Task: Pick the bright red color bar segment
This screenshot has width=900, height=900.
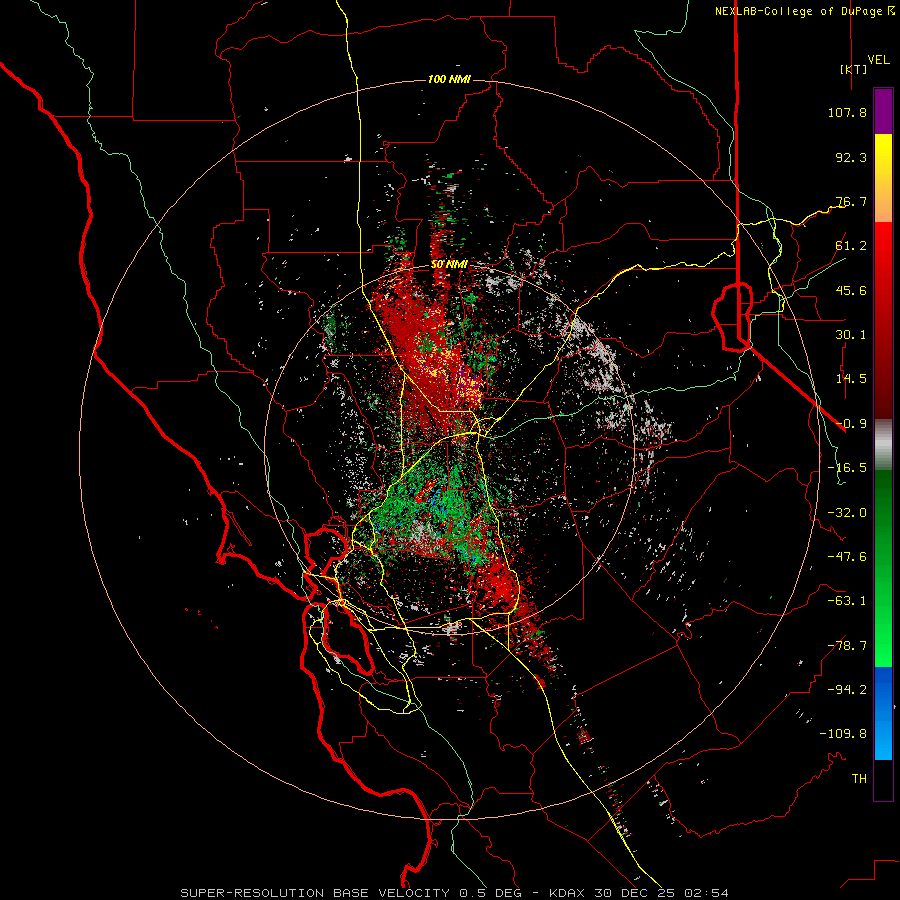Action: click(x=883, y=258)
